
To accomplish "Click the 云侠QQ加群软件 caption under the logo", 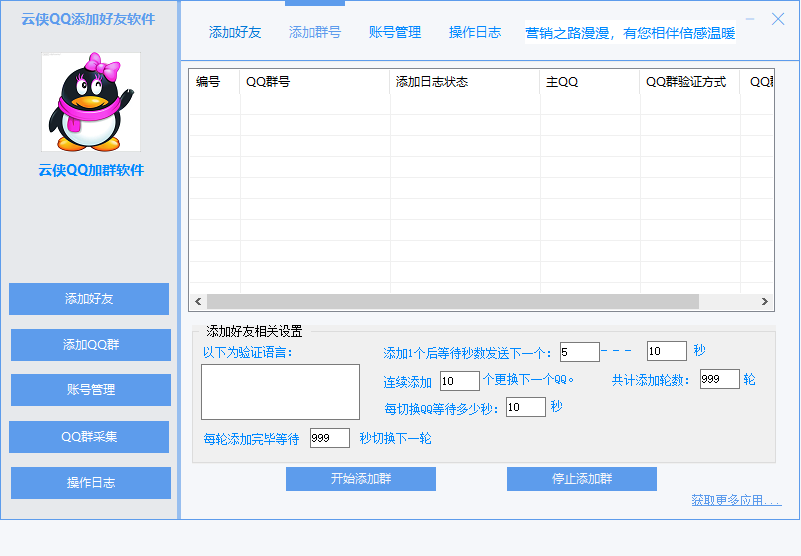I will [x=91, y=170].
